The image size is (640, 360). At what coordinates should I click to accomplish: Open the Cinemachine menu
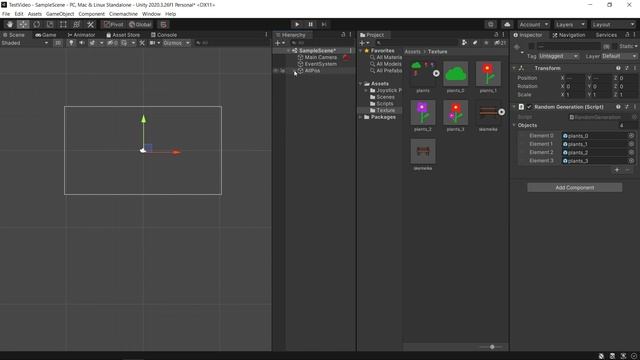123,14
